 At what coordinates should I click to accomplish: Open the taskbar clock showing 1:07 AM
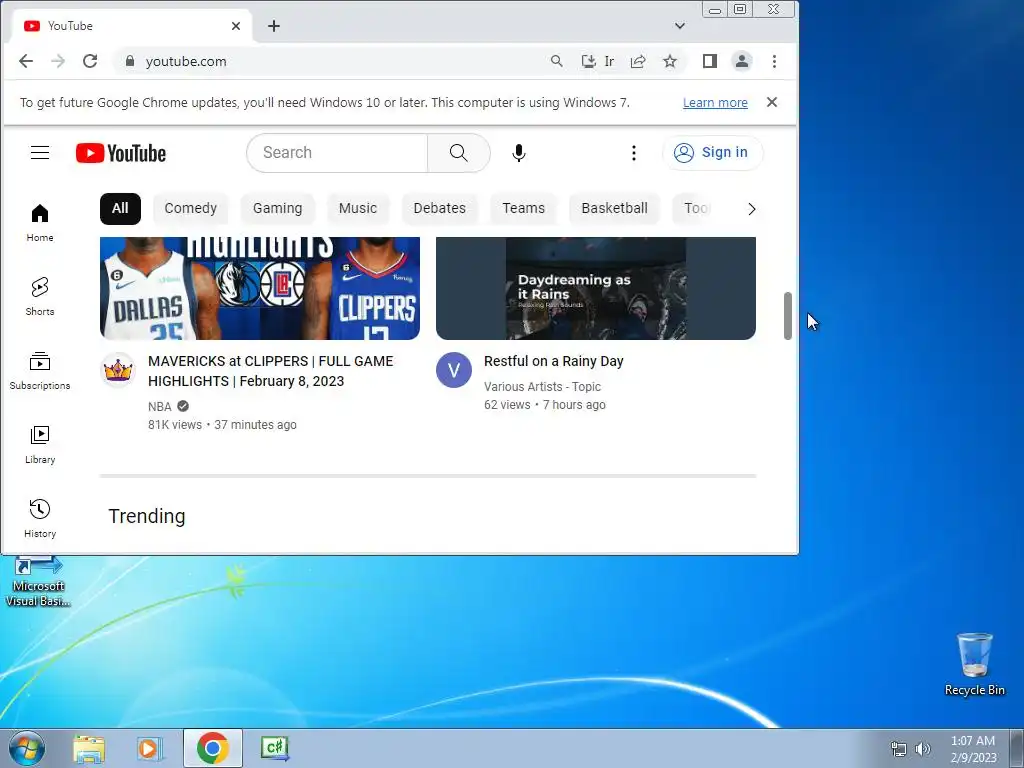click(973, 749)
